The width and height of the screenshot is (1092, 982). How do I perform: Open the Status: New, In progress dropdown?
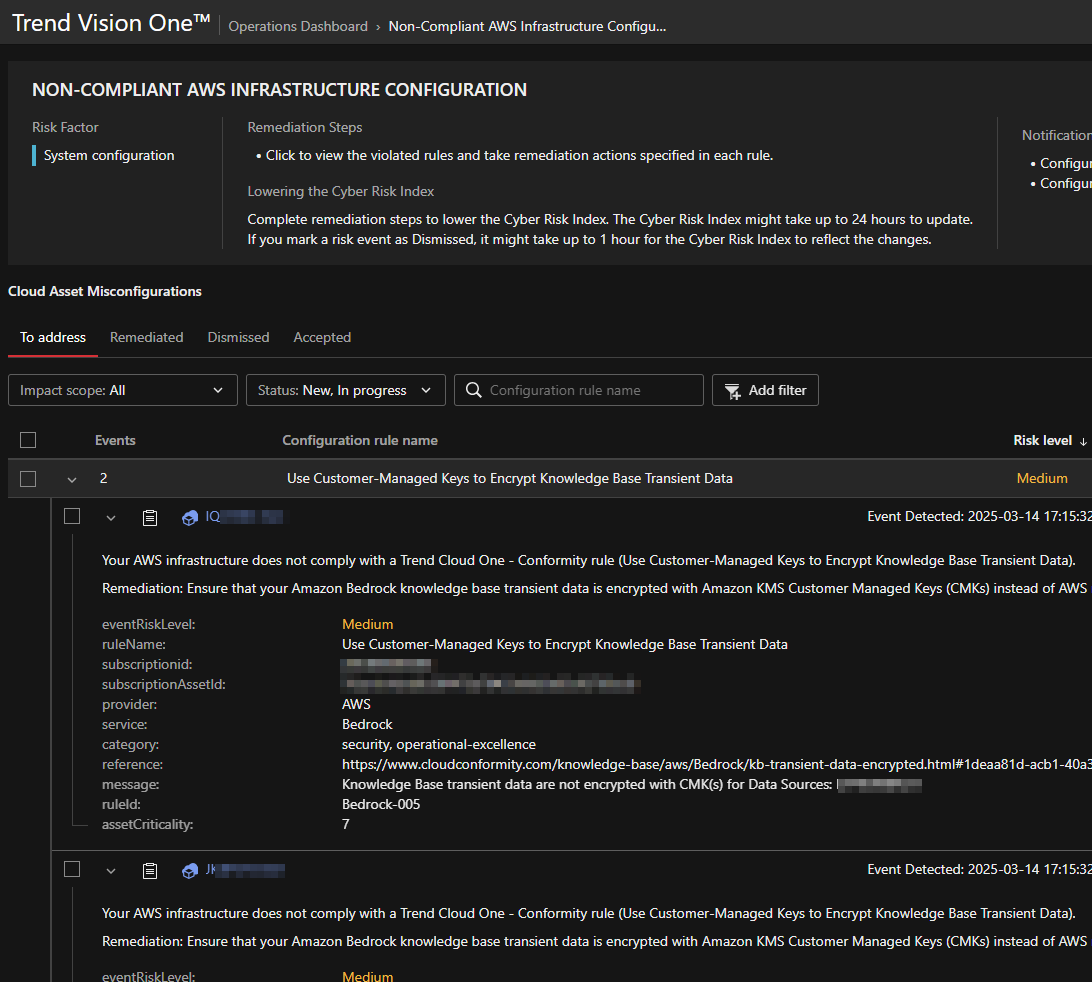click(345, 390)
